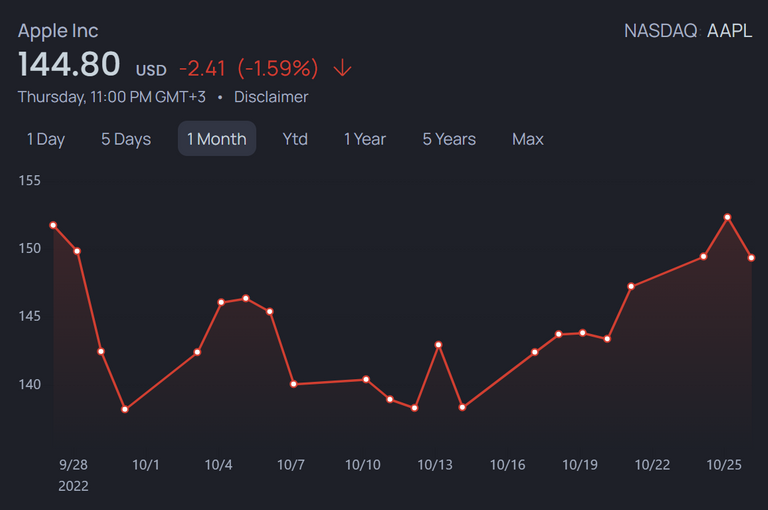Click the 145 y-axis label
768x510 pixels.
29,316
